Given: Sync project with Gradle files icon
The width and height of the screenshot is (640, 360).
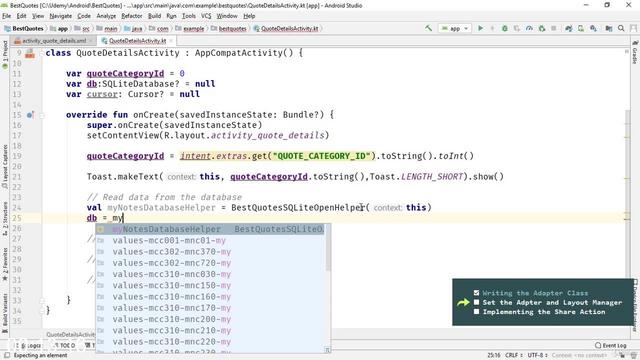Looking at the screenshot, I should point(569,28).
